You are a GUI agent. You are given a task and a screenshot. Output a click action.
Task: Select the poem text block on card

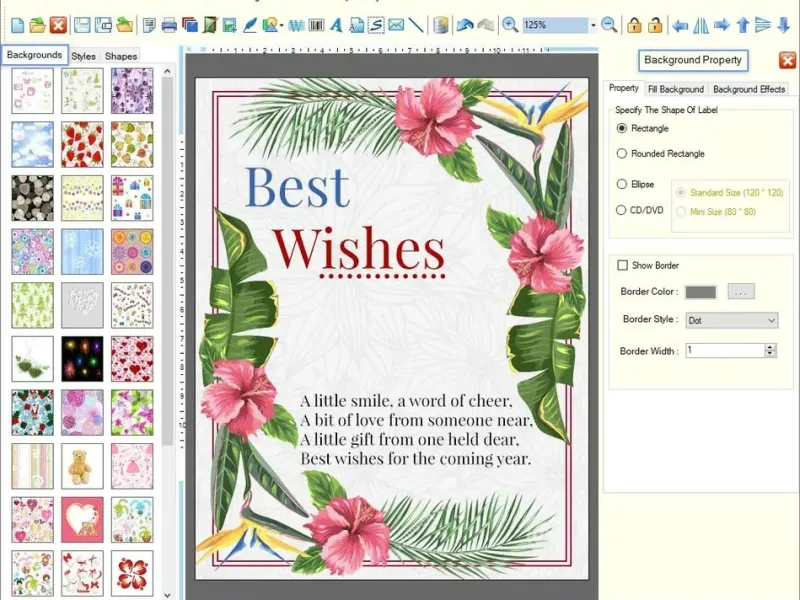pos(416,430)
